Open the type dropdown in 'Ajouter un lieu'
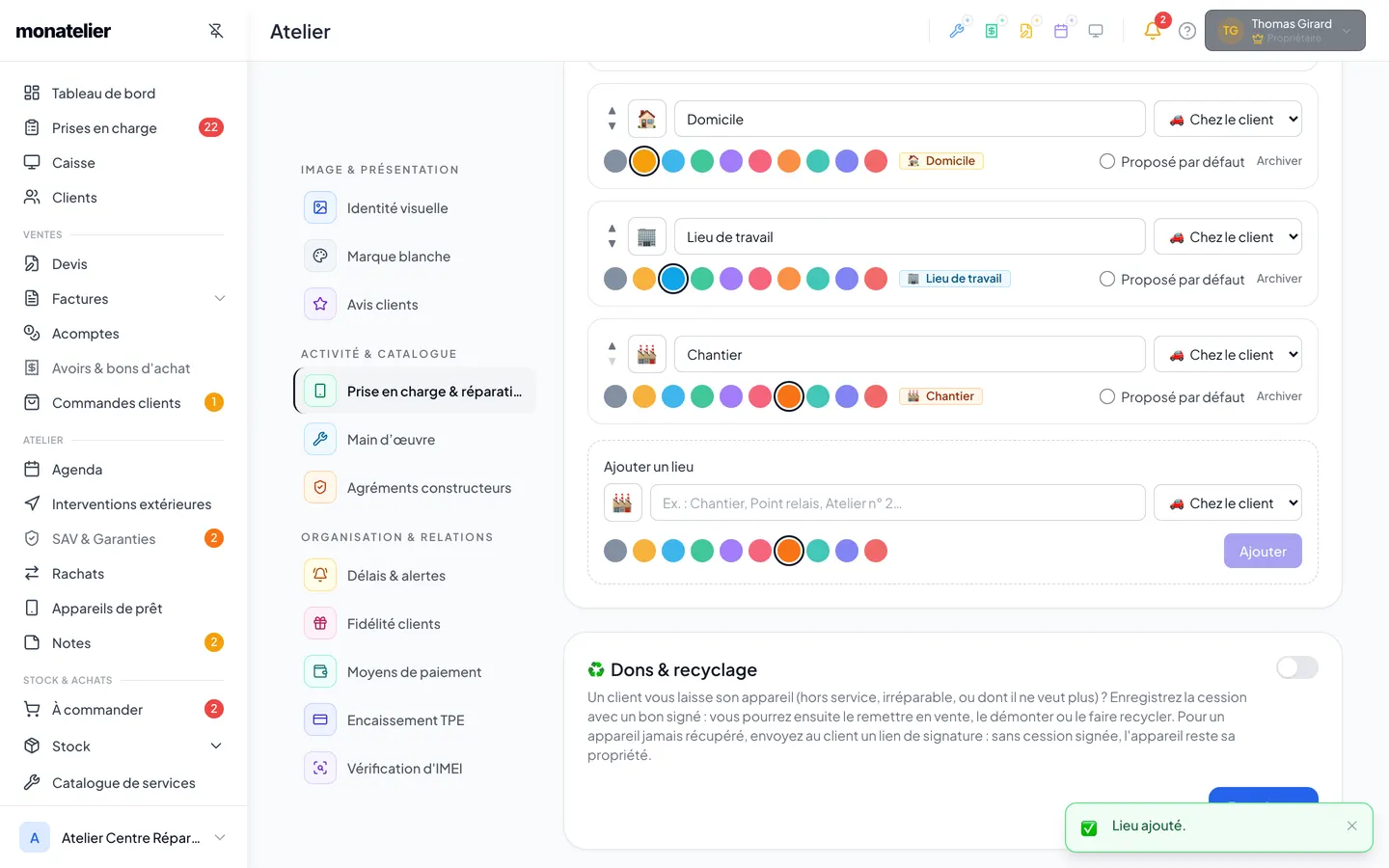 1228,503
